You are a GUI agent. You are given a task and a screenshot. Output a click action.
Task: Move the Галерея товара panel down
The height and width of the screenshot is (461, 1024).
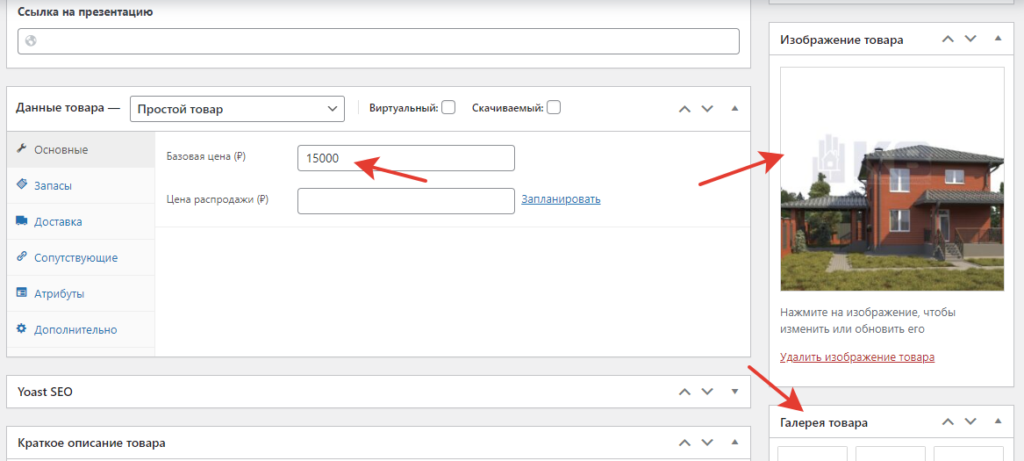[x=969, y=422]
